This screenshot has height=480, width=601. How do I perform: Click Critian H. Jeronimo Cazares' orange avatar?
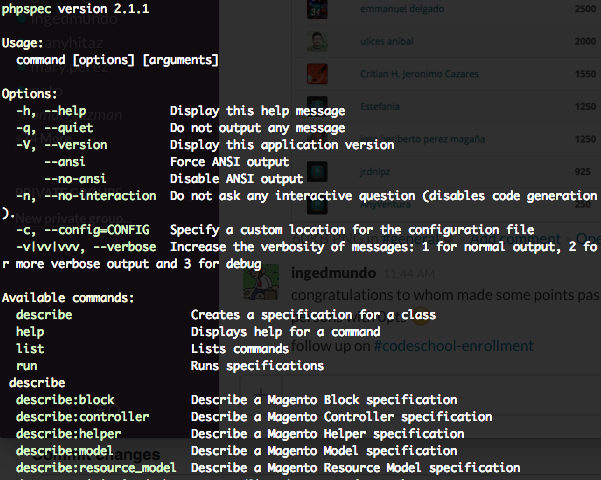[317, 74]
